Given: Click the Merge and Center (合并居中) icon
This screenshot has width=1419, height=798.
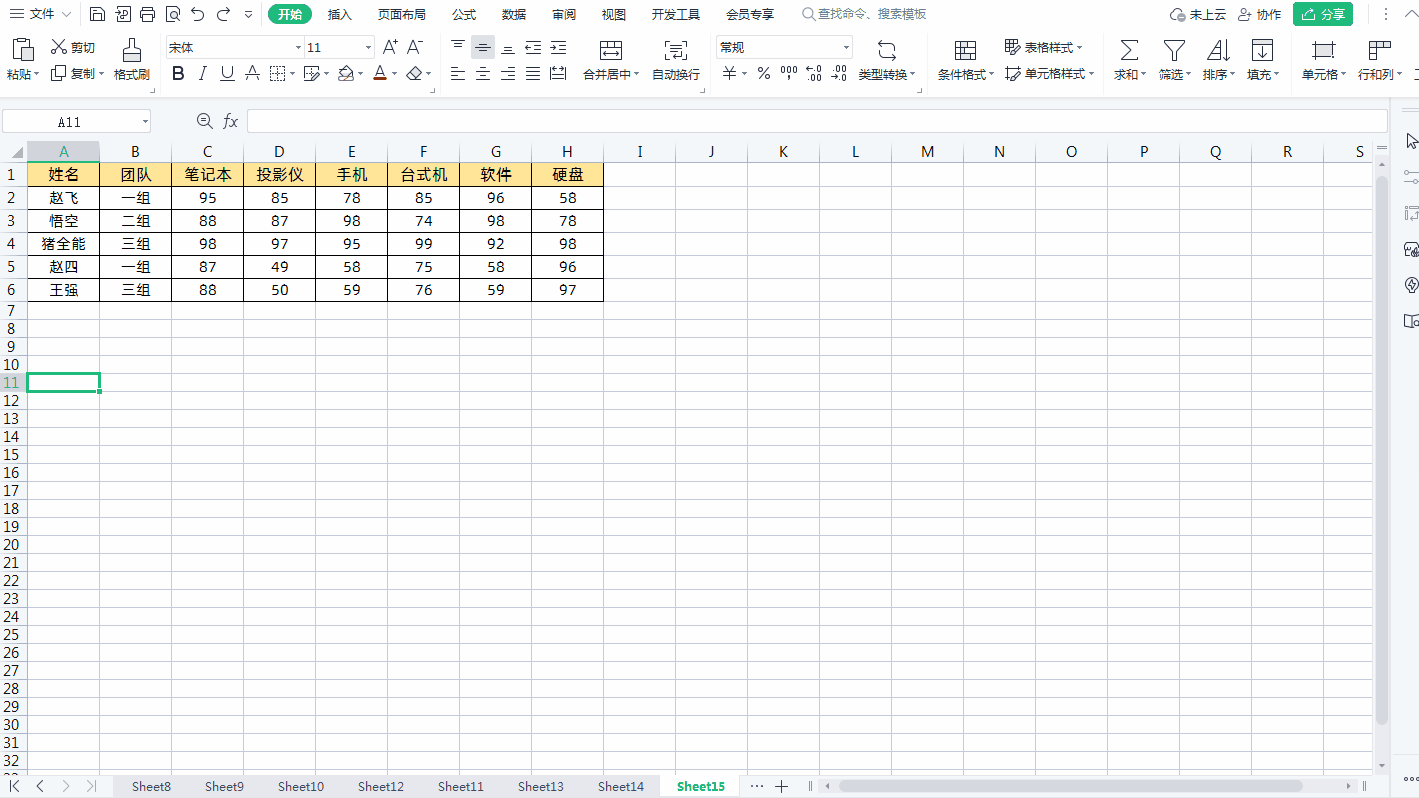Looking at the screenshot, I should pos(611,50).
